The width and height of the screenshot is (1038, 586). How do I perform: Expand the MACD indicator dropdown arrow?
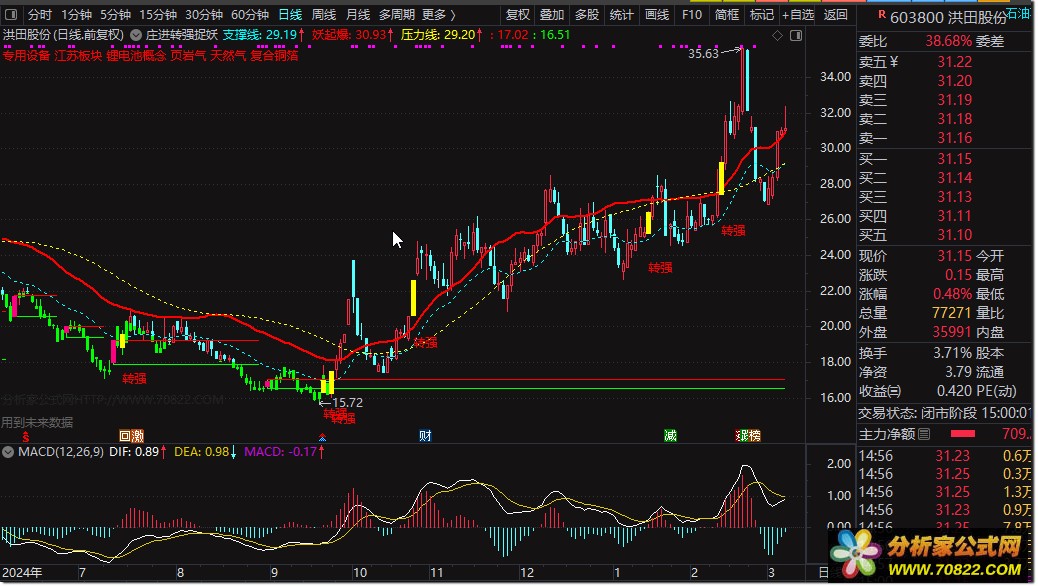pyautogui.click(x=8, y=452)
